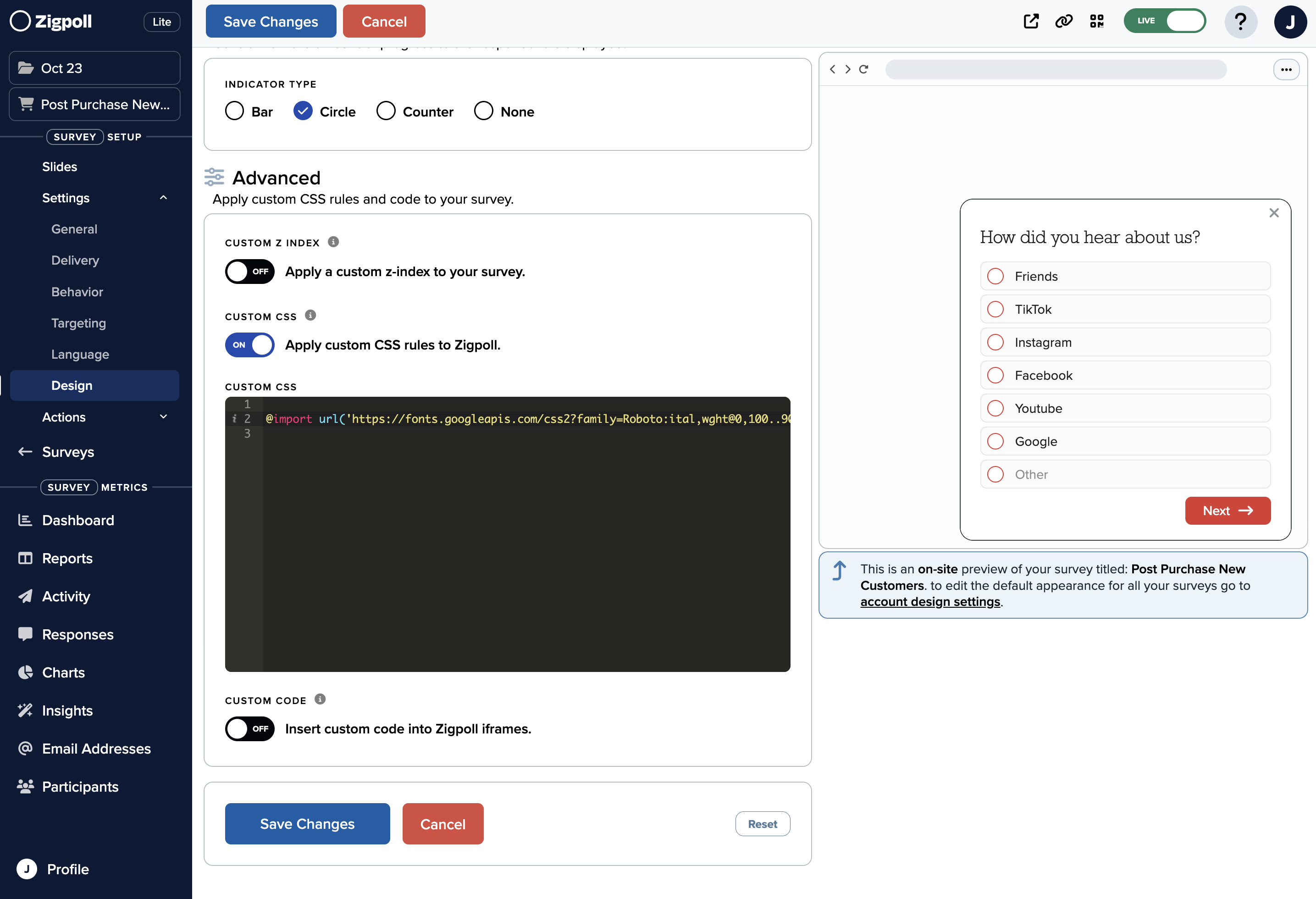Click the Custom CSS info icon
The height and width of the screenshot is (899, 1316).
[x=310, y=316]
